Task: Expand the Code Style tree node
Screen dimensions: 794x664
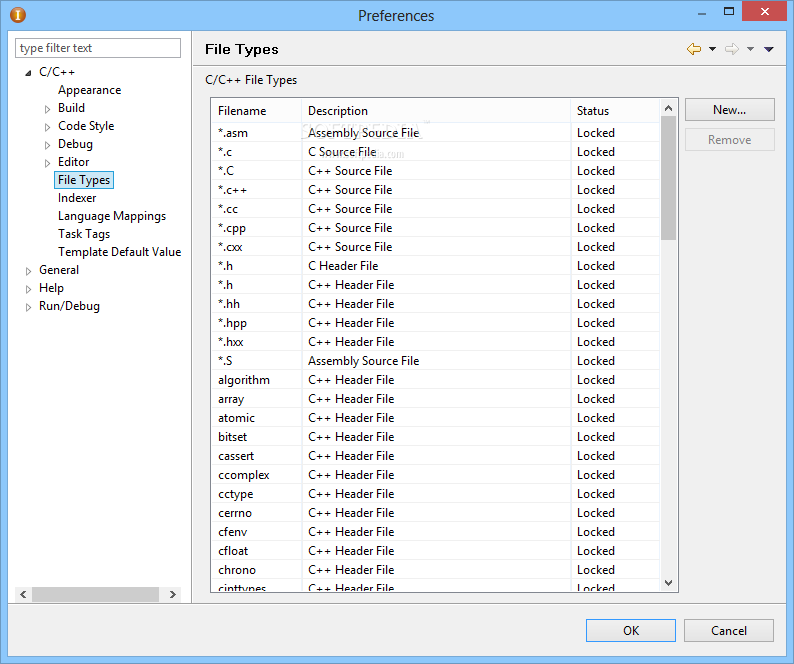Action: [47, 127]
